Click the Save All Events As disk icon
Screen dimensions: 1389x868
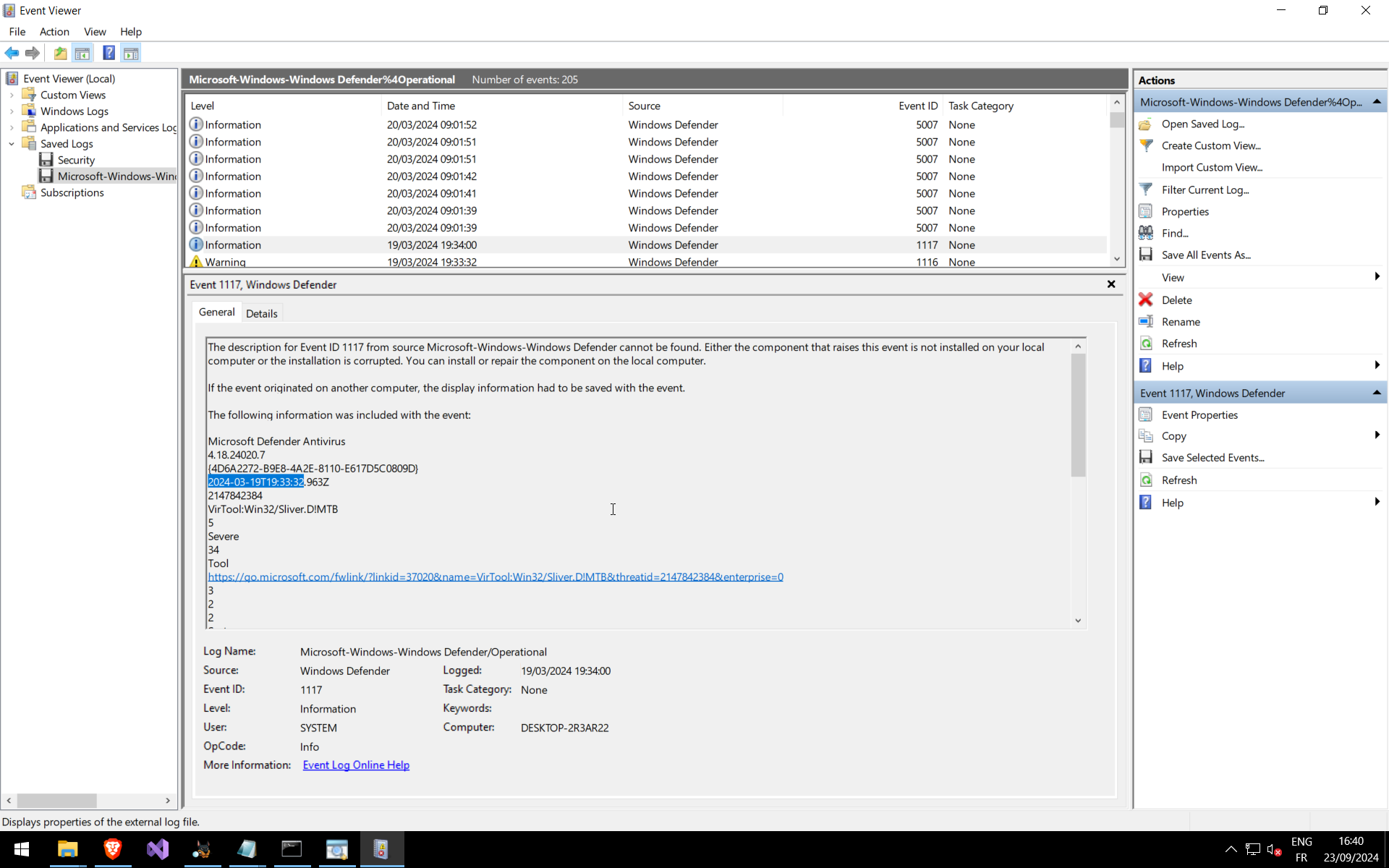pyautogui.click(x=1146, y=255)
